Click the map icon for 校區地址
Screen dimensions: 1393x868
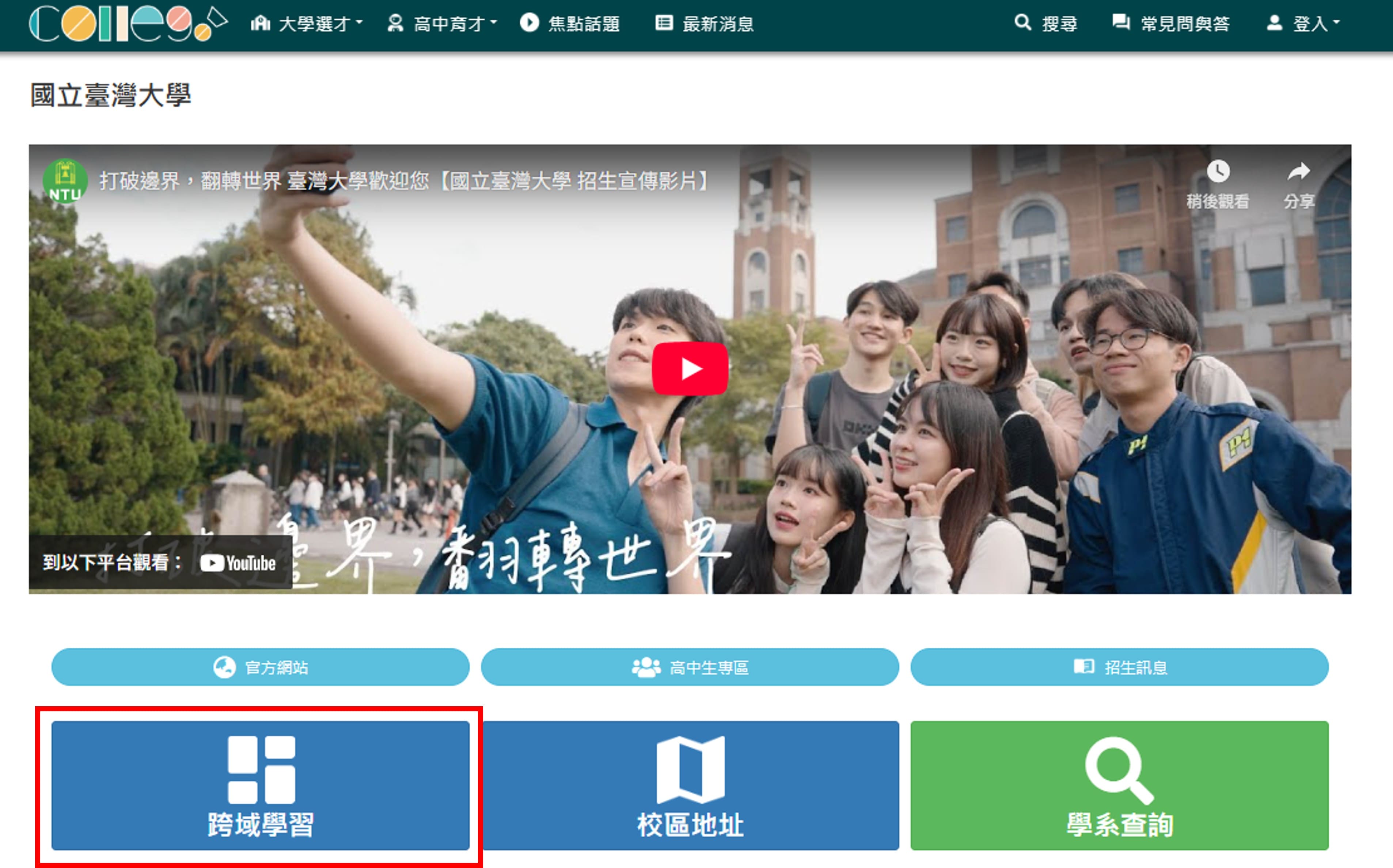(x=690, y=769)
